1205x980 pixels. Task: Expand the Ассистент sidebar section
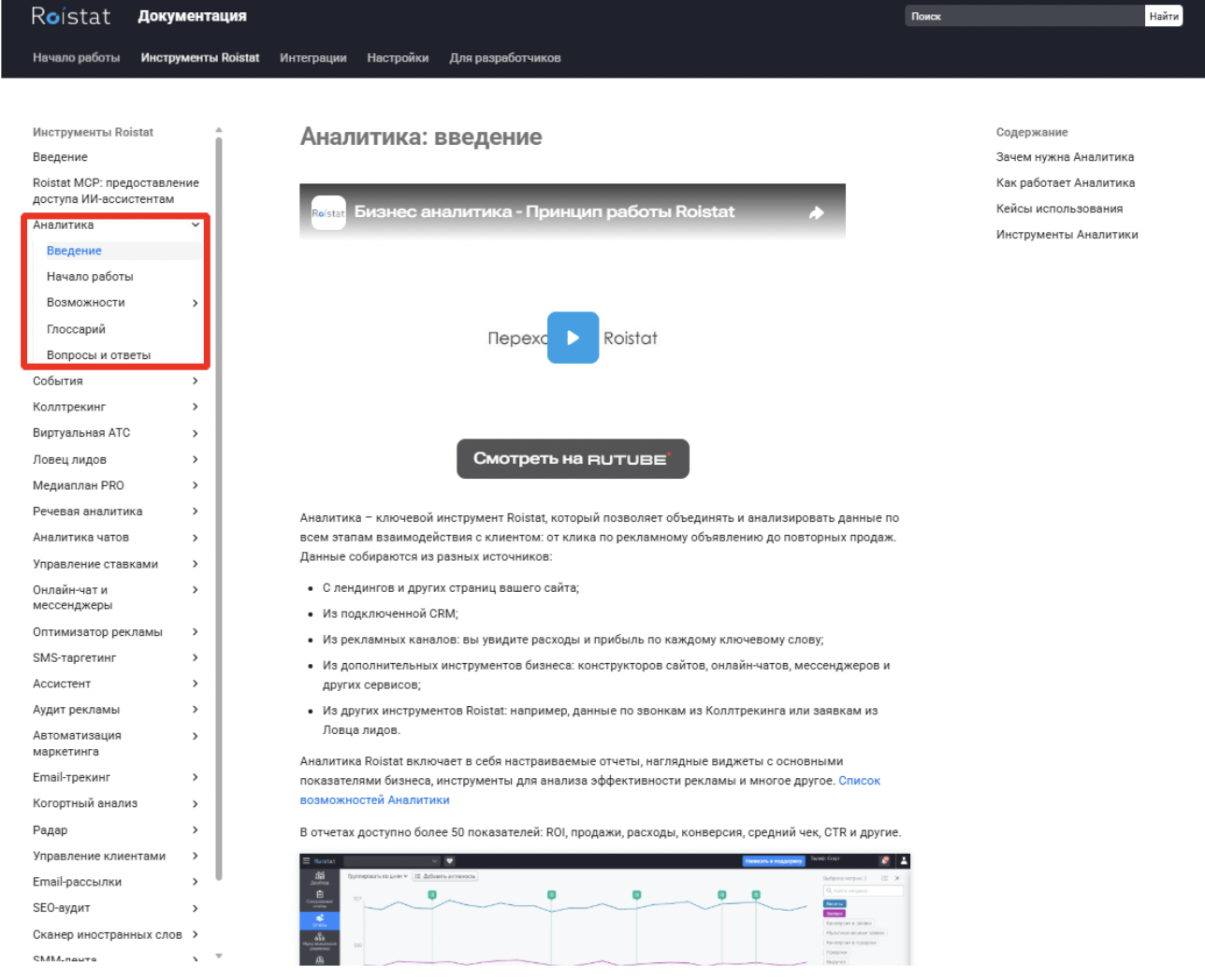point(196,684)
